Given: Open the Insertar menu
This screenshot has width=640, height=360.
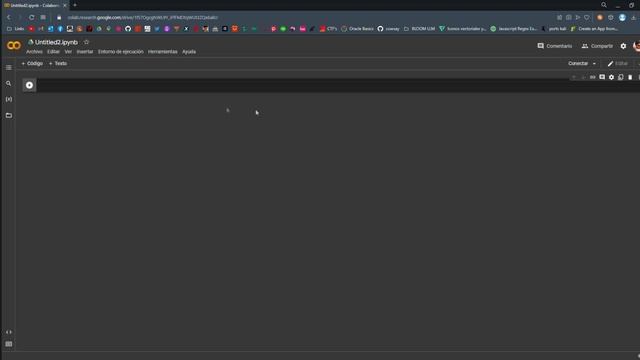Looking at the screenshot, I should click(x=85, y=52).
